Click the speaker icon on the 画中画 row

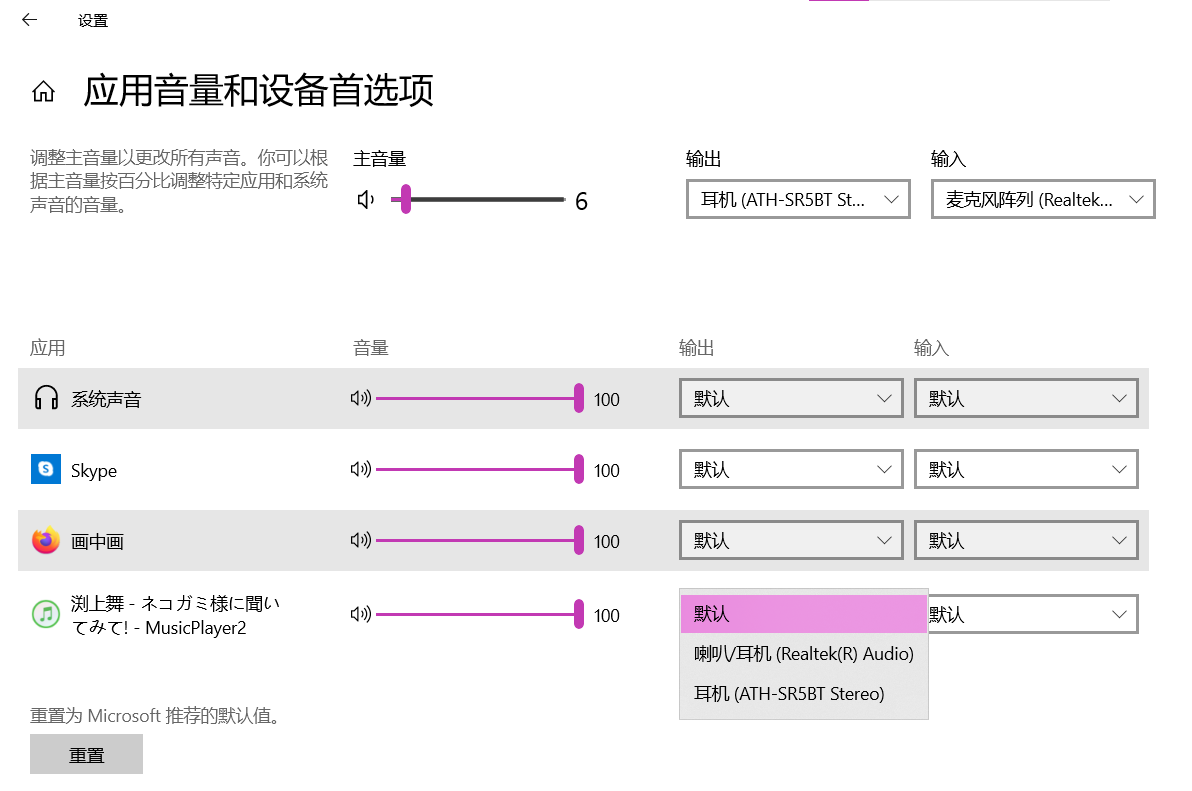362,541
